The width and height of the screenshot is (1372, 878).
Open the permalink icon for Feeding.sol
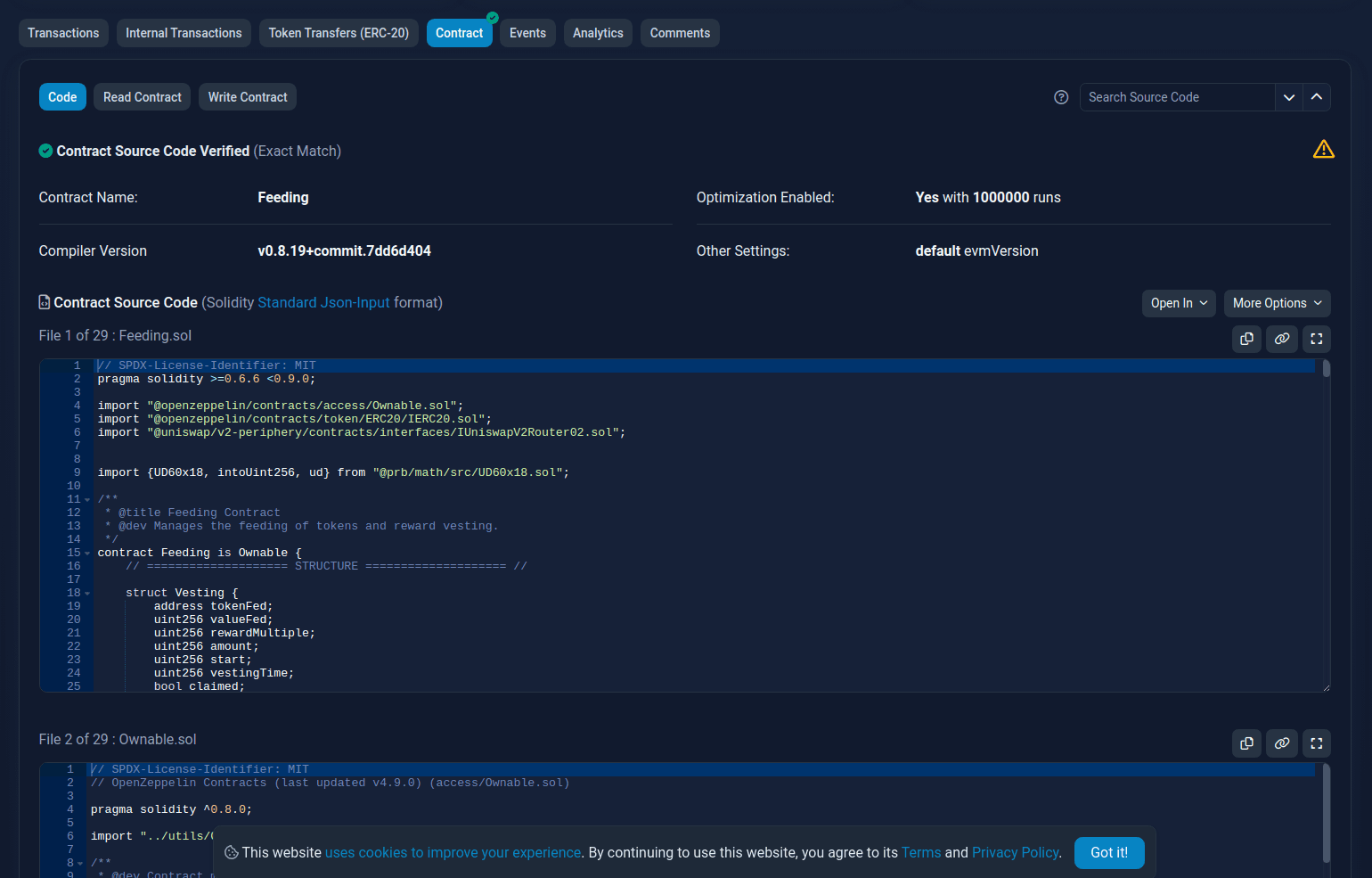1282,339
